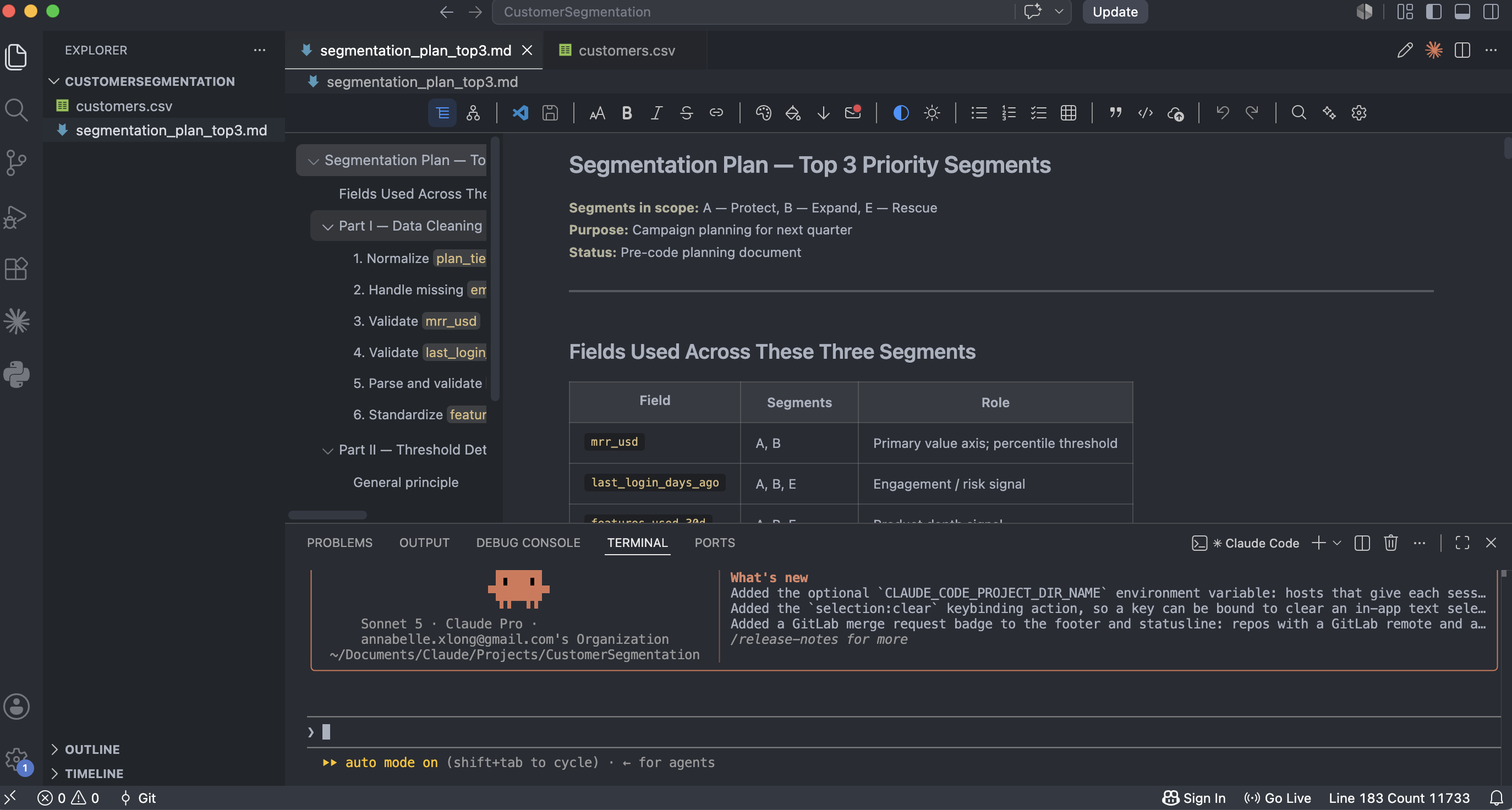Click the Italic formatting icon
The height and width of the screenshot is (810, 1512).
[657, 113]
